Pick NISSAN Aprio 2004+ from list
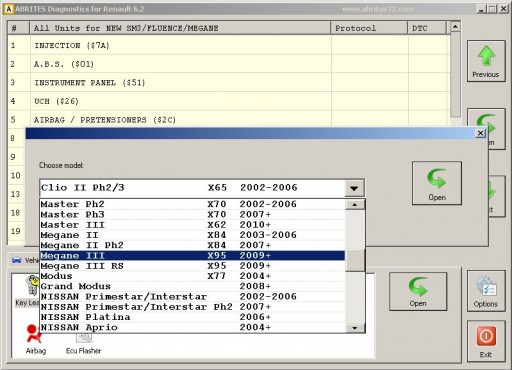The image size is (512, 370). point(192,327)
